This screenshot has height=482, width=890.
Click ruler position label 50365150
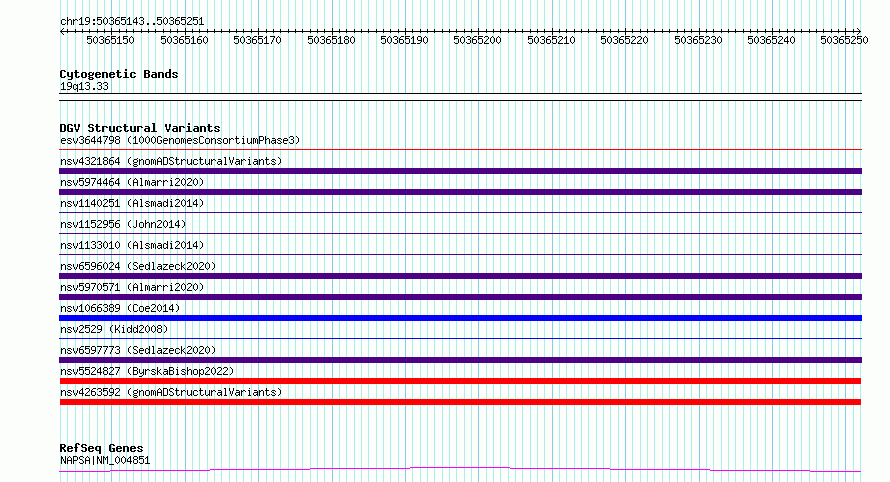[110, 40]
